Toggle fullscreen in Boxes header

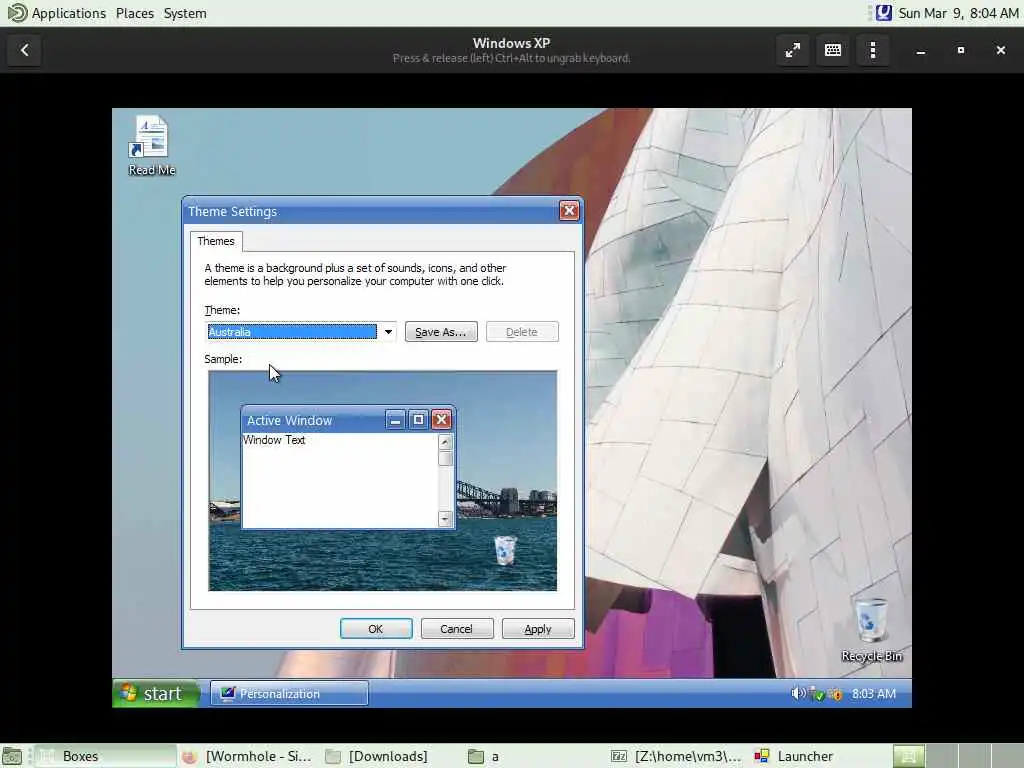coord(793,50)
